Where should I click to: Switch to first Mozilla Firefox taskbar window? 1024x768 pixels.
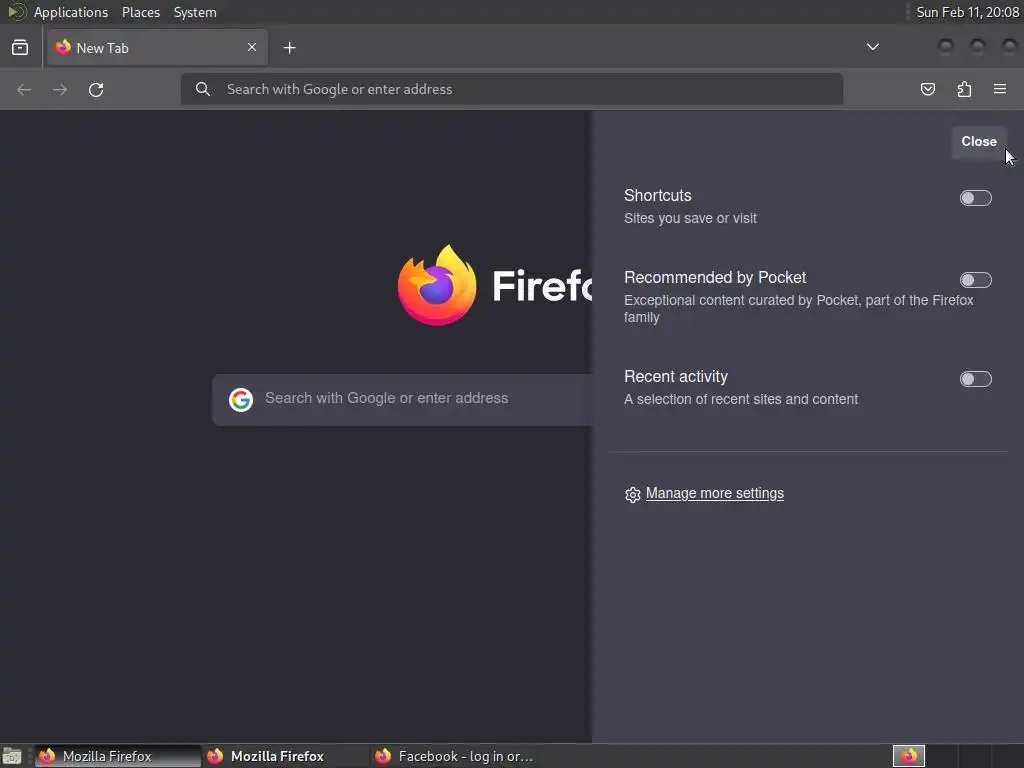[x=118, y=756]
